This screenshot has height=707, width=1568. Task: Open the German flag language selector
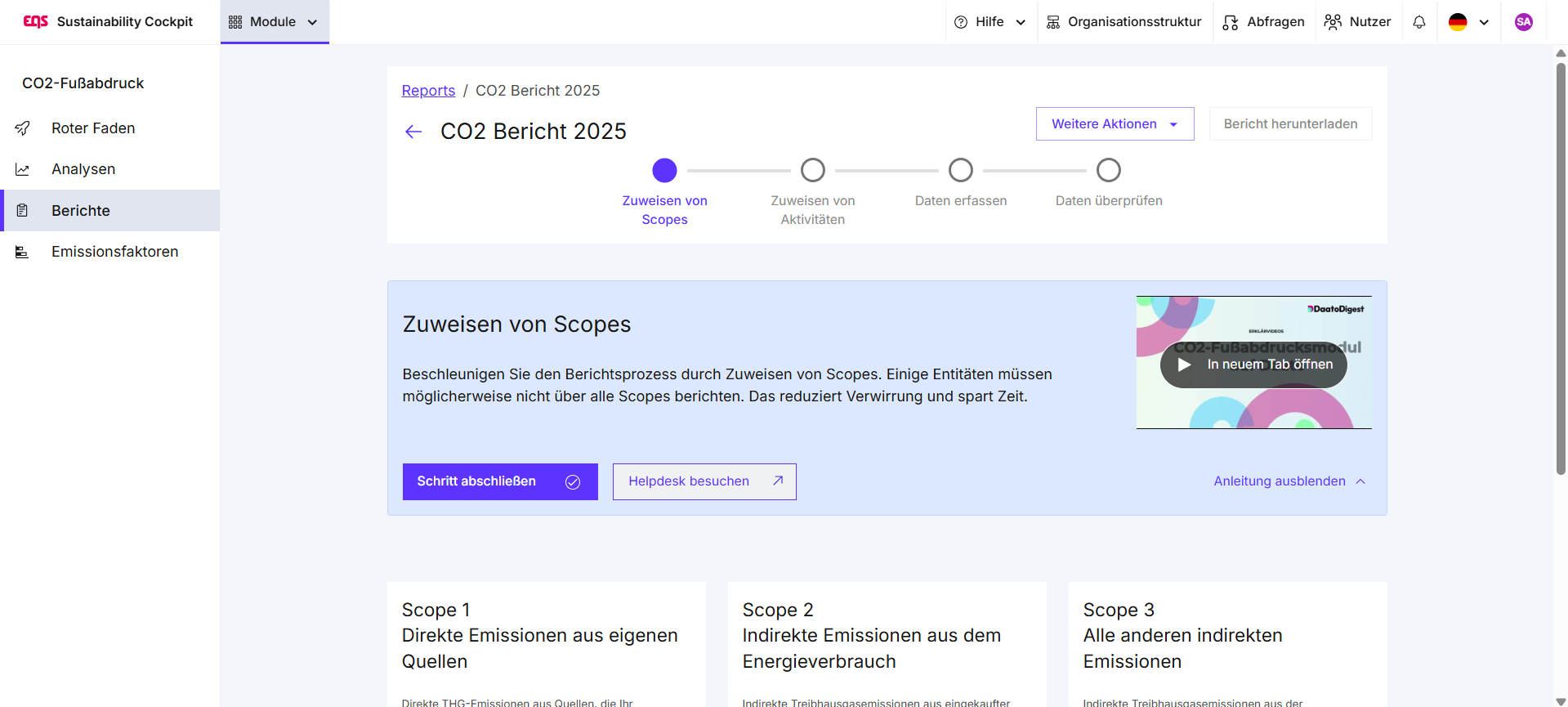1468,22
